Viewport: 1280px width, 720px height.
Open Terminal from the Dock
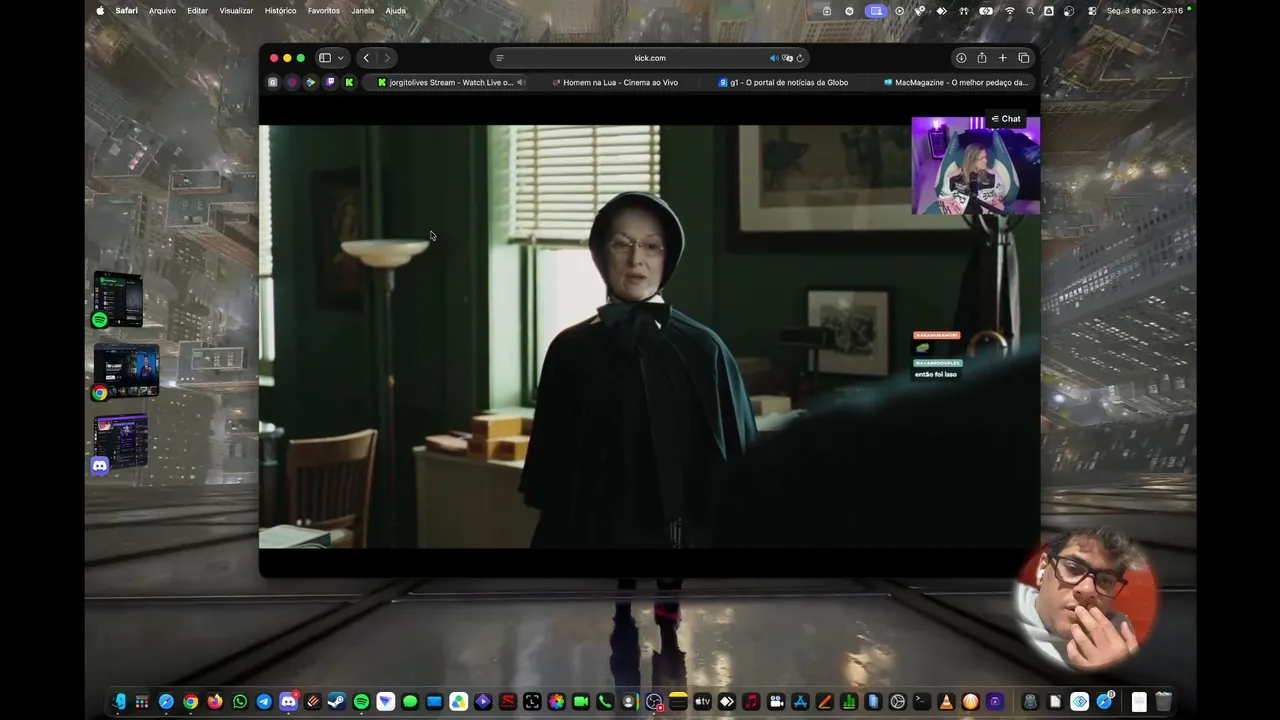click(x=921, y=702)
